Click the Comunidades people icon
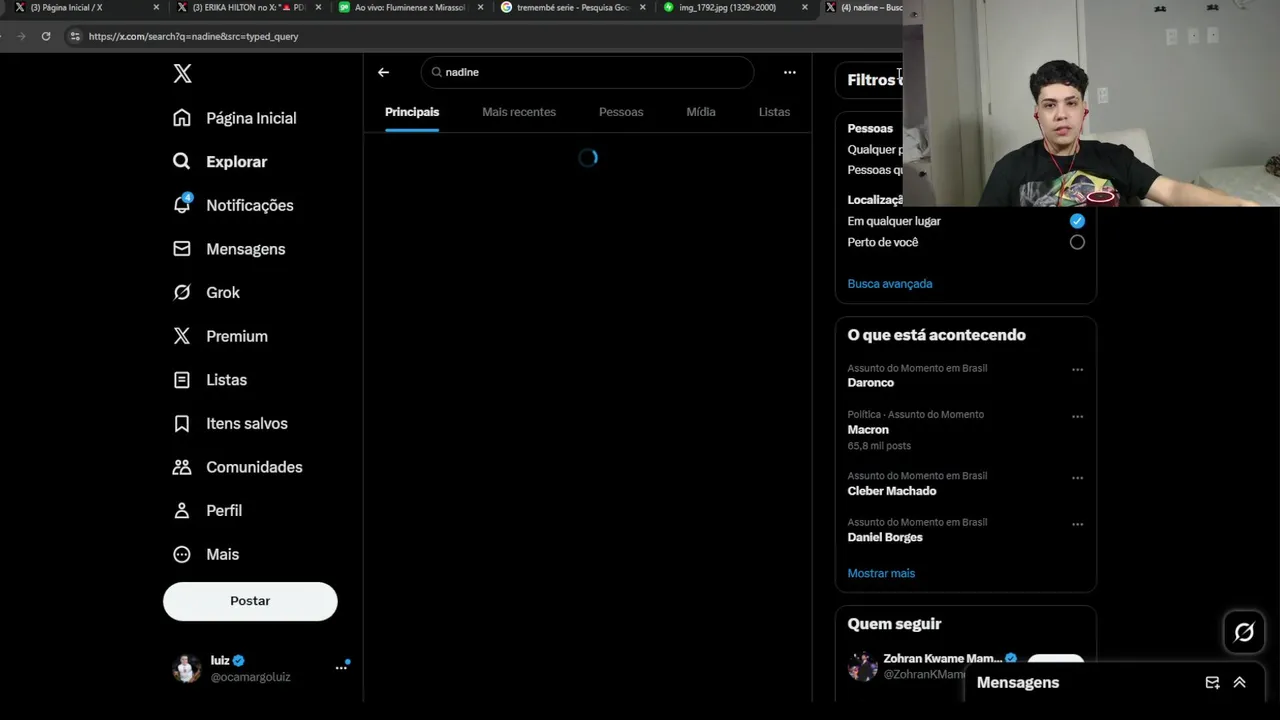 (182, 467)
